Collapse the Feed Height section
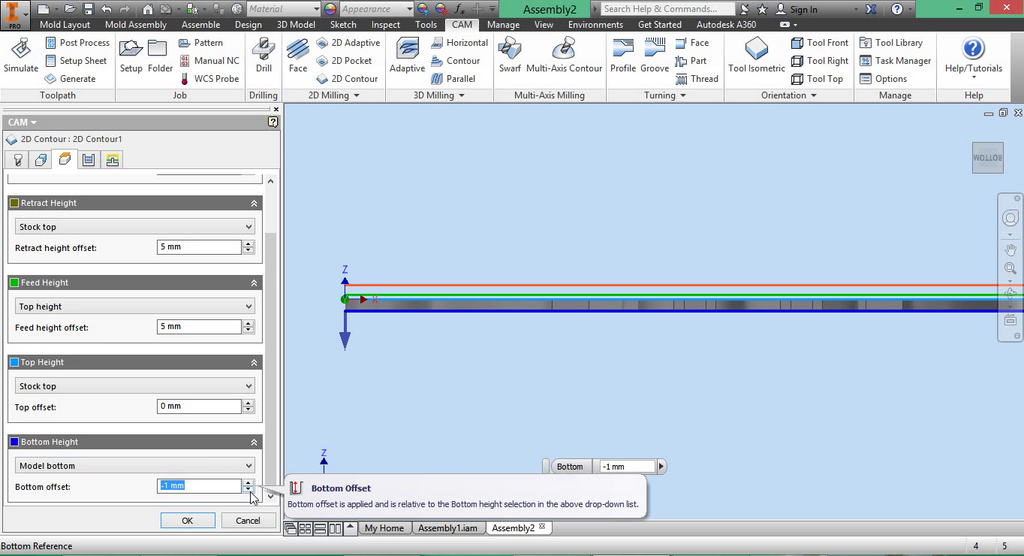 tap(254, 284)
